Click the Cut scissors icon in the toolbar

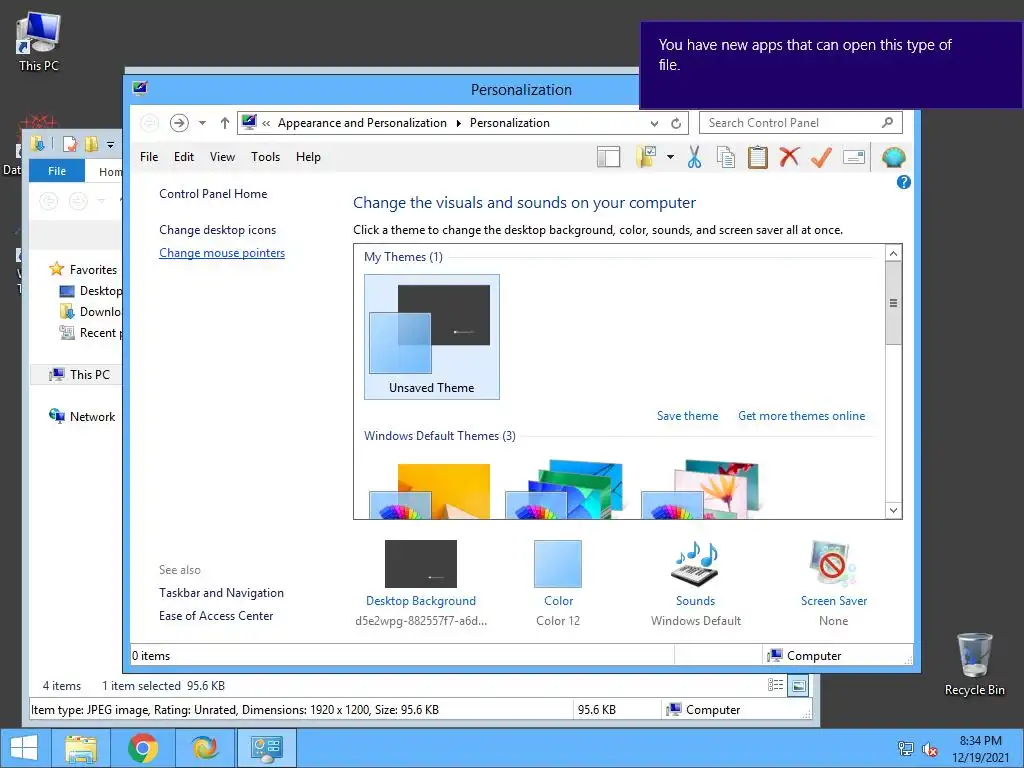coord(694,157)
